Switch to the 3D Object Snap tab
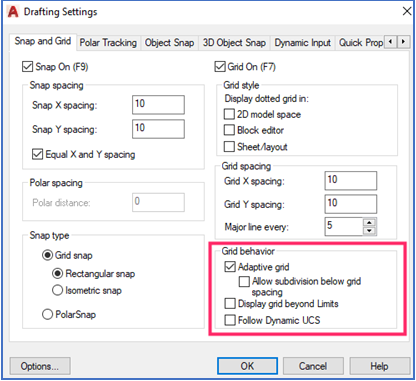Image resolution: width=416 pixels, height=381 pixels. pos(234,43)
